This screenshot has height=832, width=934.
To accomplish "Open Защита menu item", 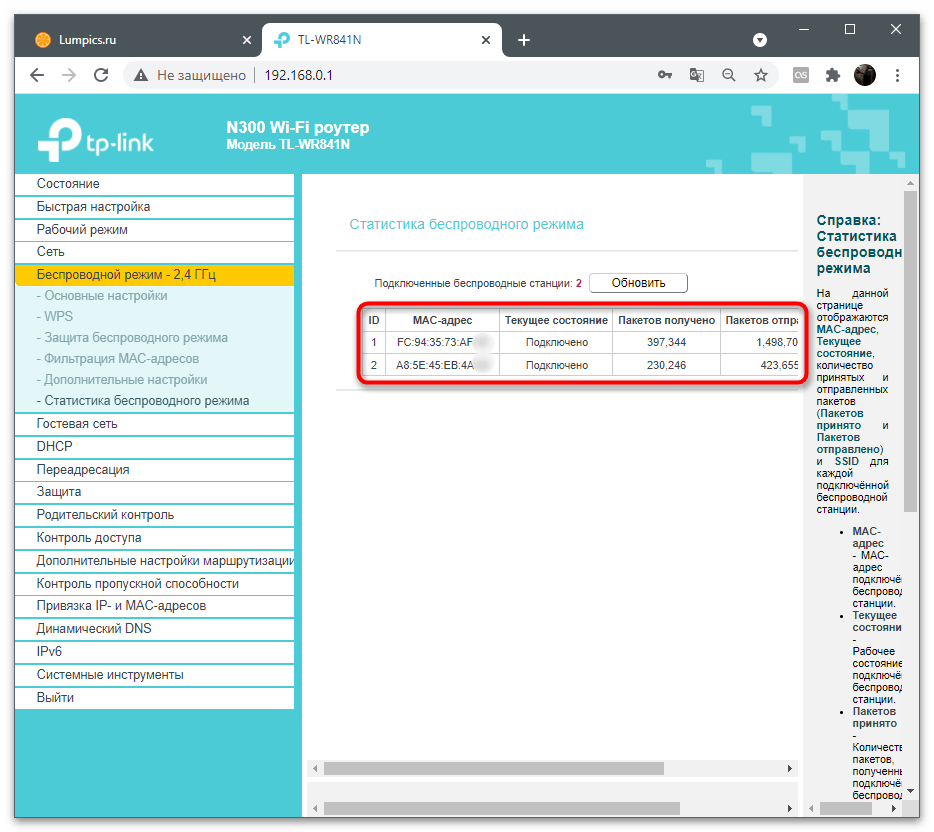I will pyautogui.click(x=154, y=491).
